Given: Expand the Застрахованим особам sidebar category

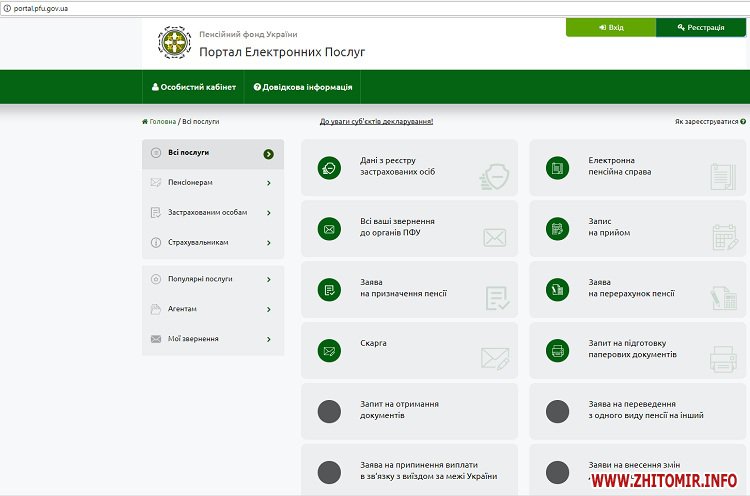Looking at the screenshot, I should [212, 212].
